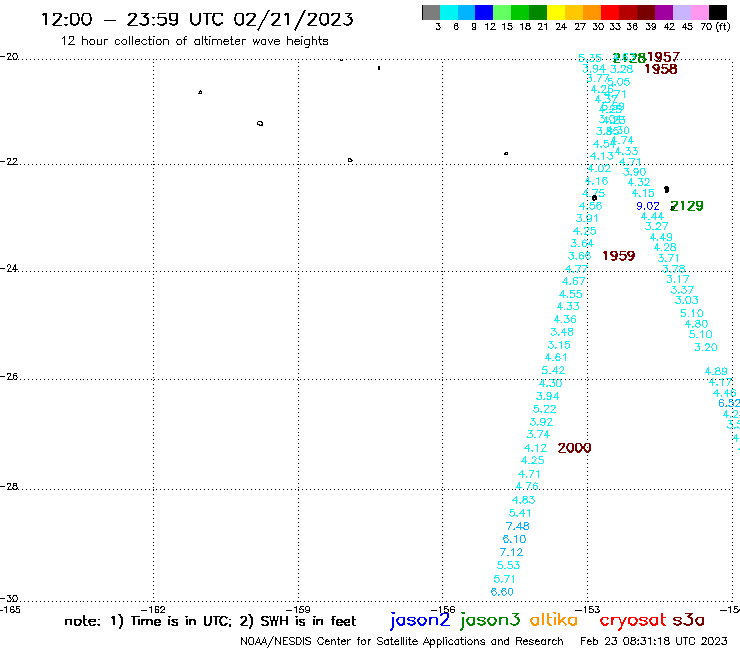Click the dark red 's3a' satellite label
The width and height of the screenshot is (740, 650).
coord(688,620)
